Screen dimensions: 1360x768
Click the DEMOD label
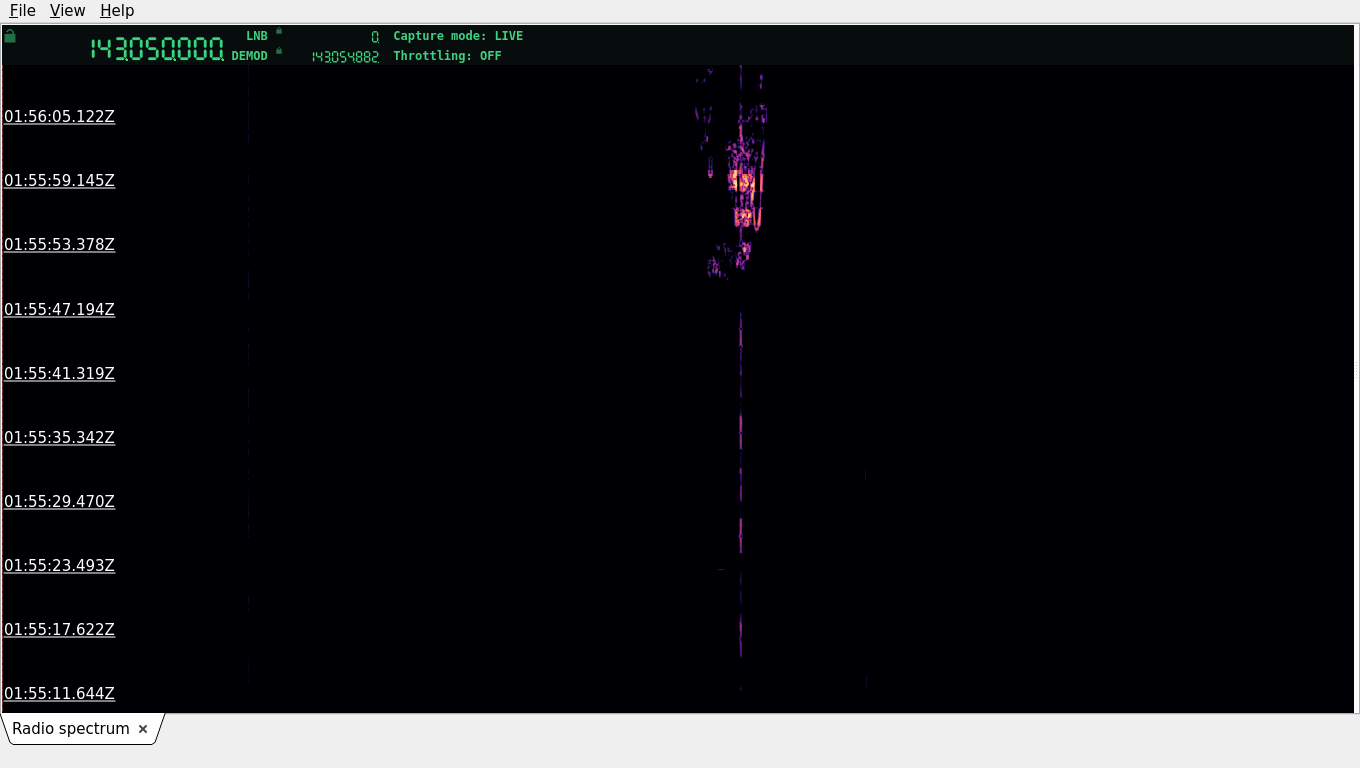coord(250,56)
